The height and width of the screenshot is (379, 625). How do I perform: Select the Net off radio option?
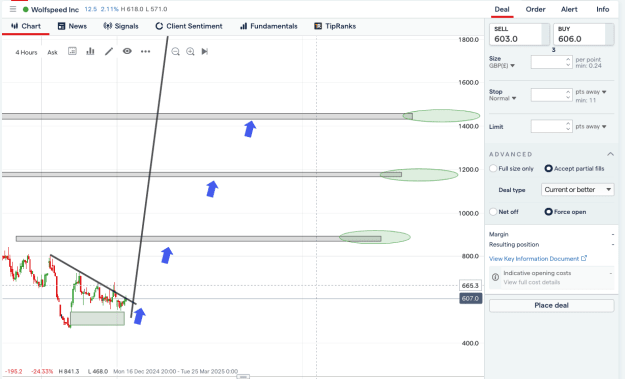(x=493, y=212)
